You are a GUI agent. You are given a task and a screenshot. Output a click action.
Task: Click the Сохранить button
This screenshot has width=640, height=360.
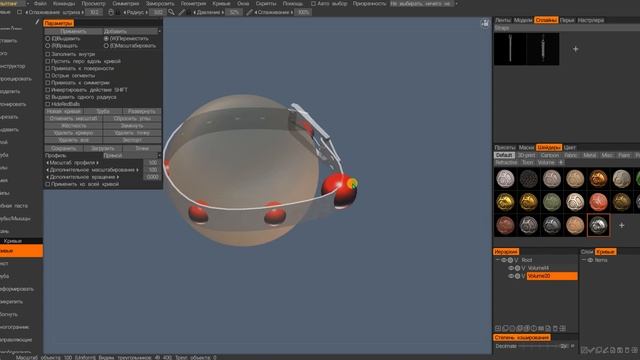pos(64,149)
